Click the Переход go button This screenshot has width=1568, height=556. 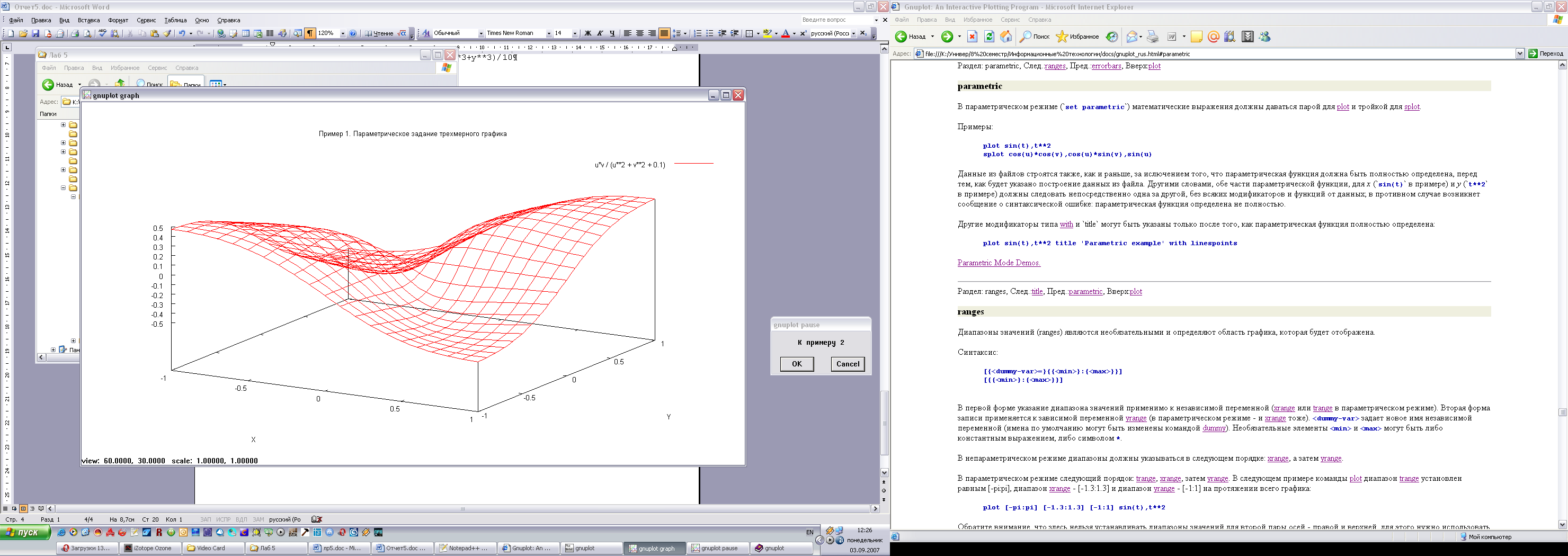(x=1547, y=53)
